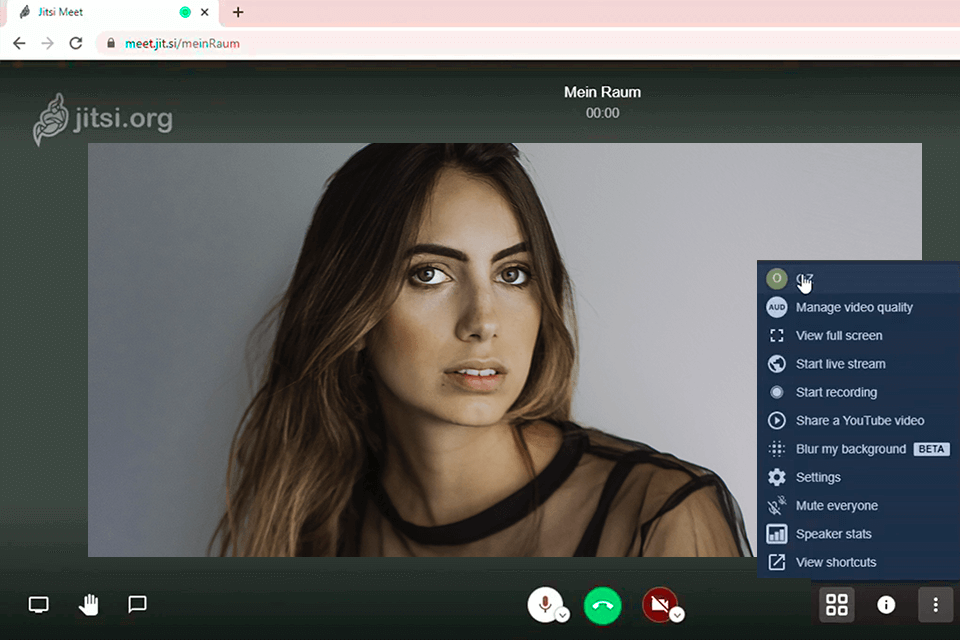Select the Jitsi Meet browser tab

113,12
